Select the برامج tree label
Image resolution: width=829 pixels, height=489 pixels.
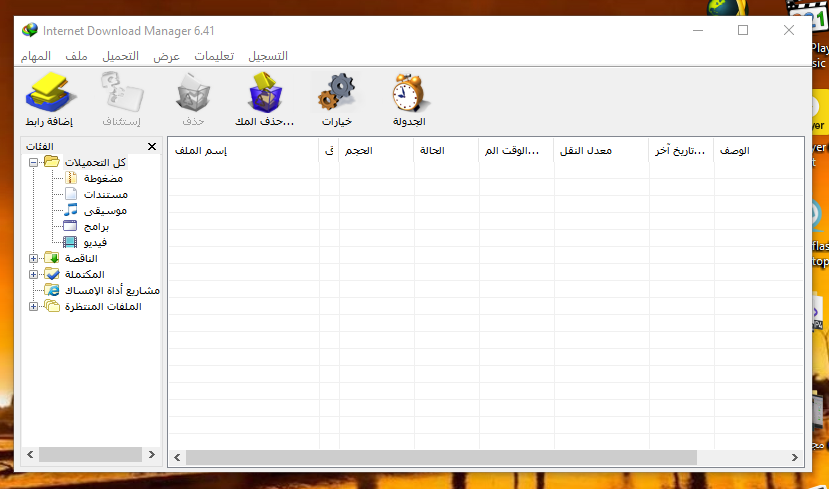[96, 227]
